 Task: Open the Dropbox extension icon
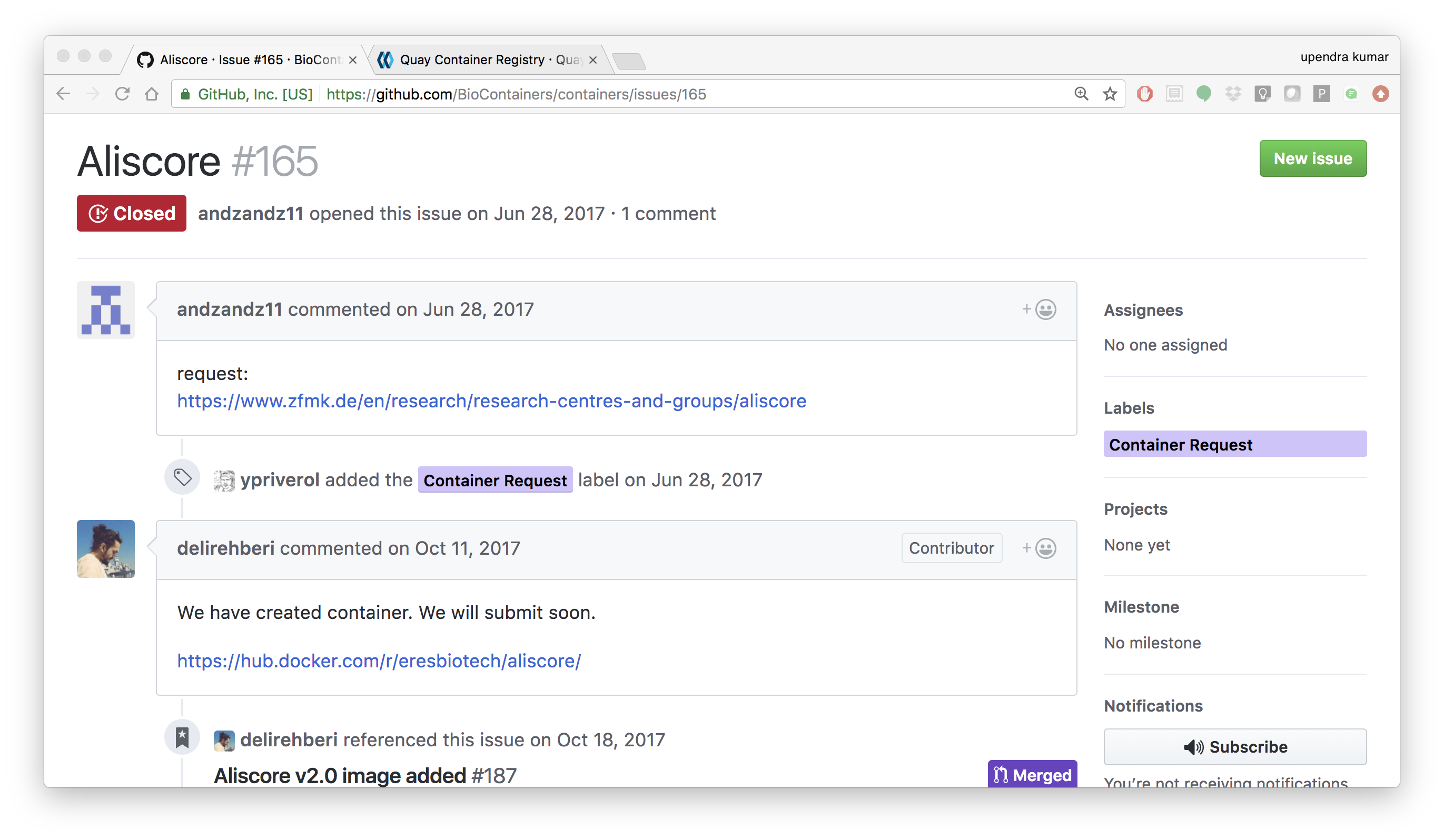(x=1233, y=94)
